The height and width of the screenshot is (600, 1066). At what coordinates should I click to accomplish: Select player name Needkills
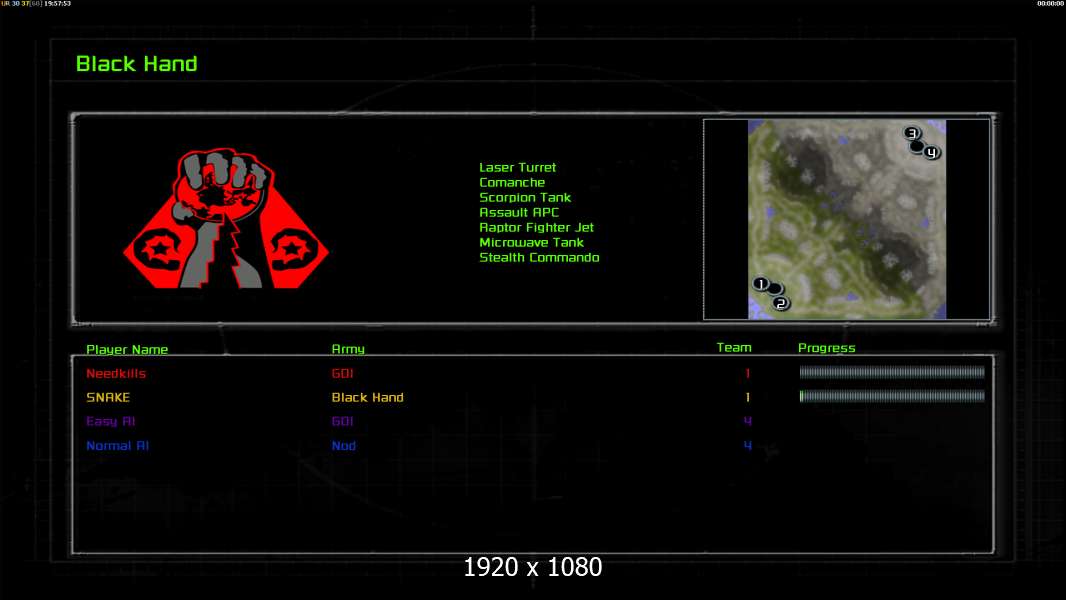point(116,373)
